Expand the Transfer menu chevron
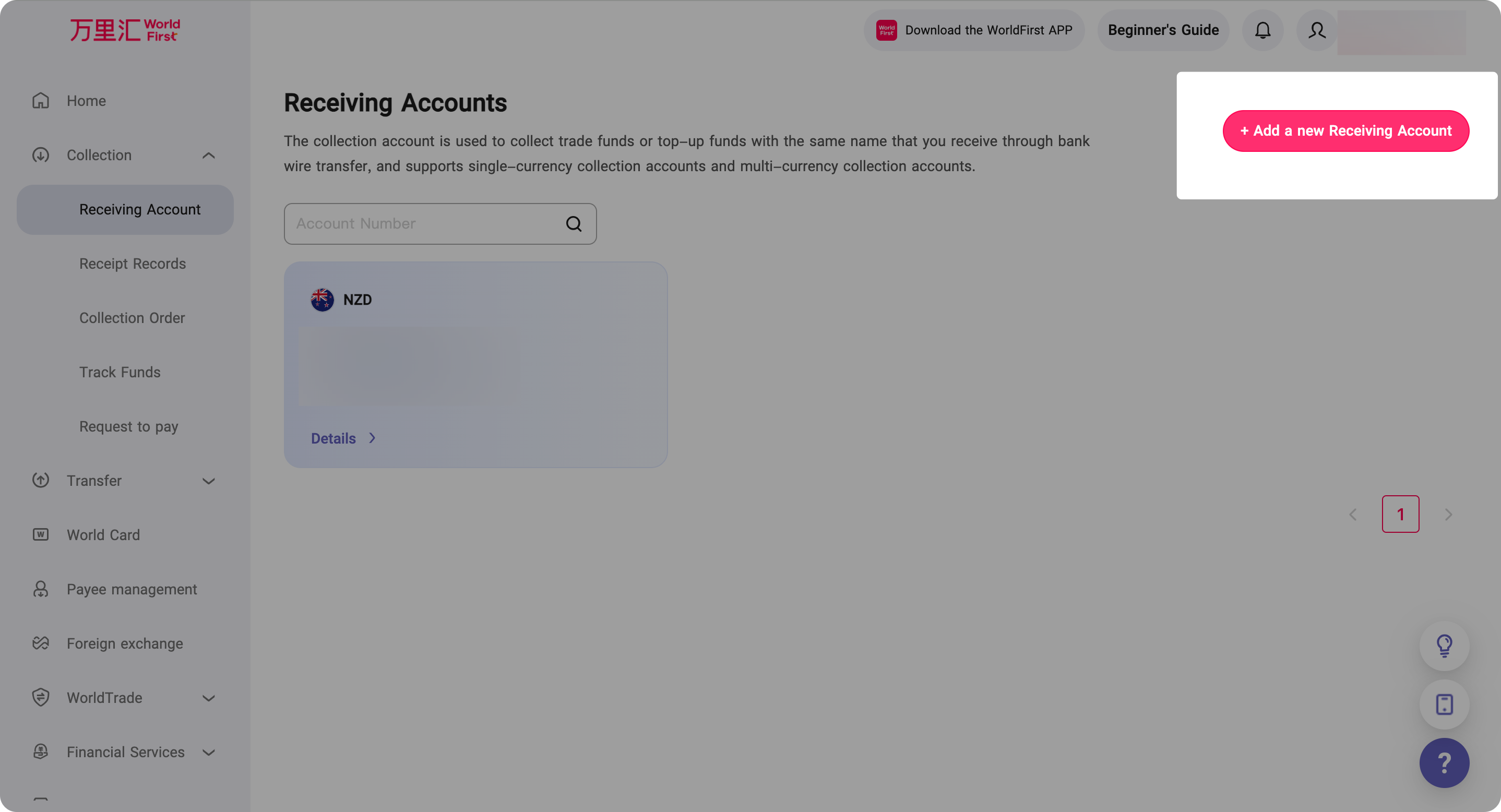Image resolution: width=1501 pixels, height=812 pixels. tap(209, 481)
